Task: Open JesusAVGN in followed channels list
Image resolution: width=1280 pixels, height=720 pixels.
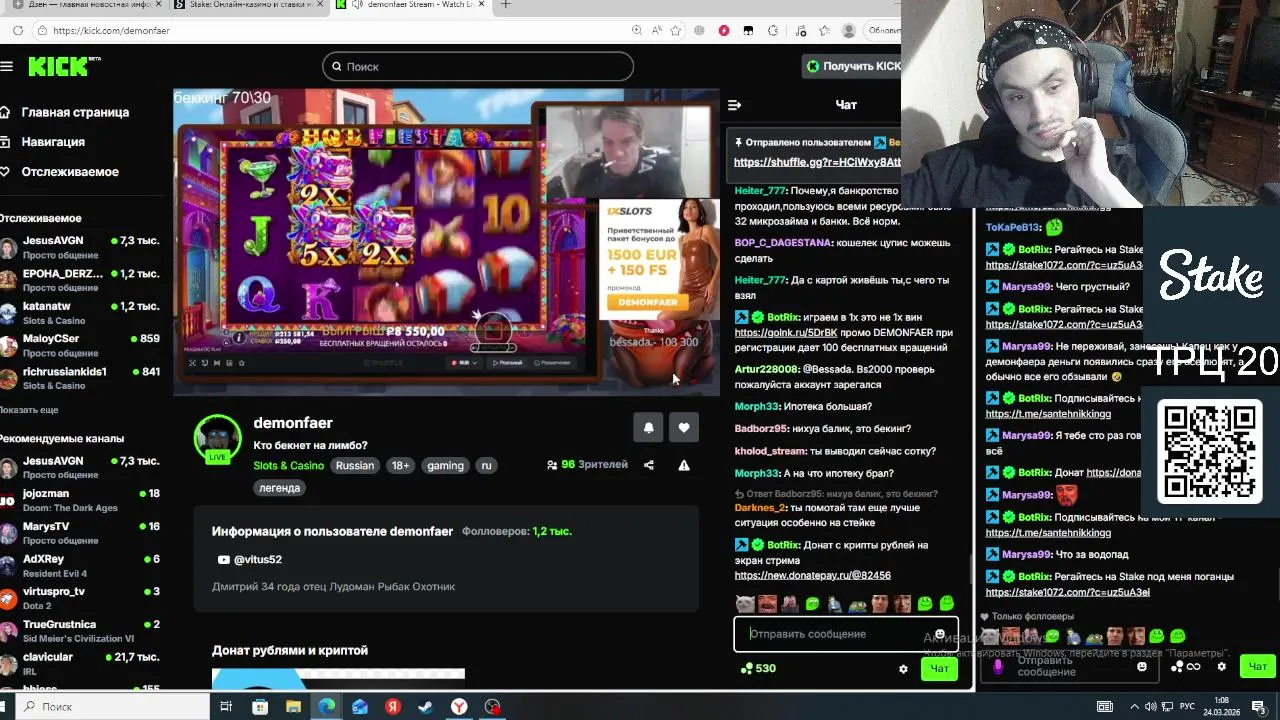Action: (80, 248)
